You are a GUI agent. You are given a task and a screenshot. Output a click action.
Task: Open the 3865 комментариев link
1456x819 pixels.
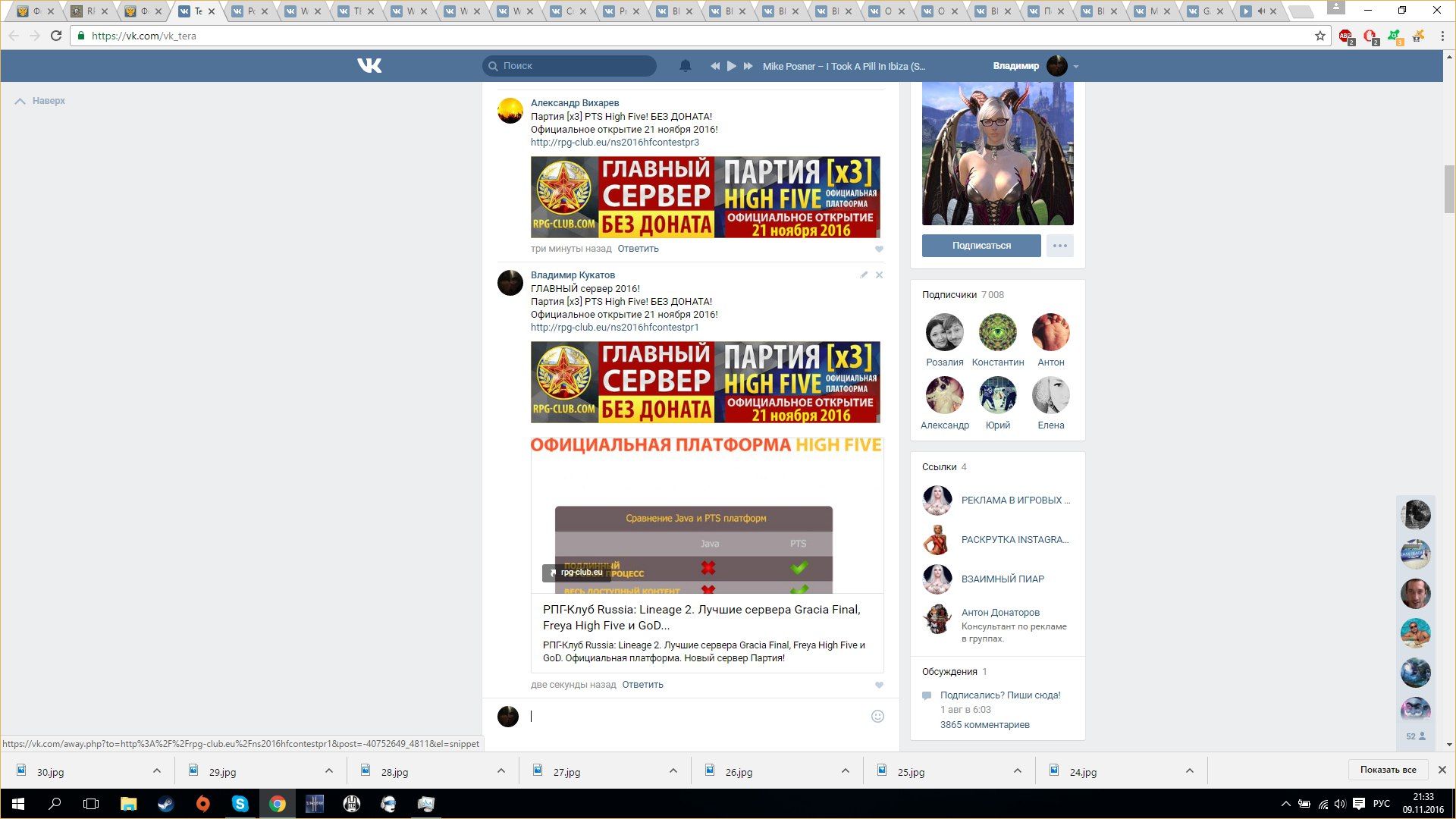pyautogui.click(x=984, y=724)
